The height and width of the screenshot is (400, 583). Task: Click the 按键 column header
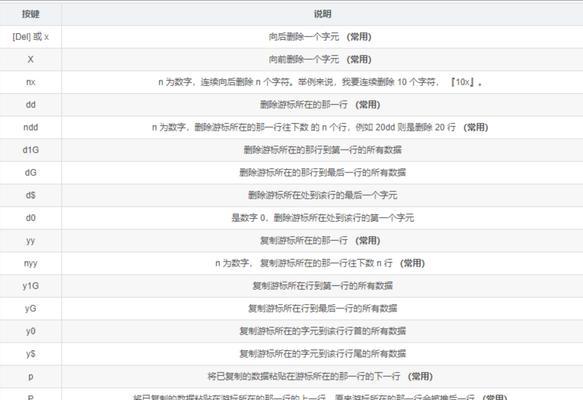[x=30, y=14]
